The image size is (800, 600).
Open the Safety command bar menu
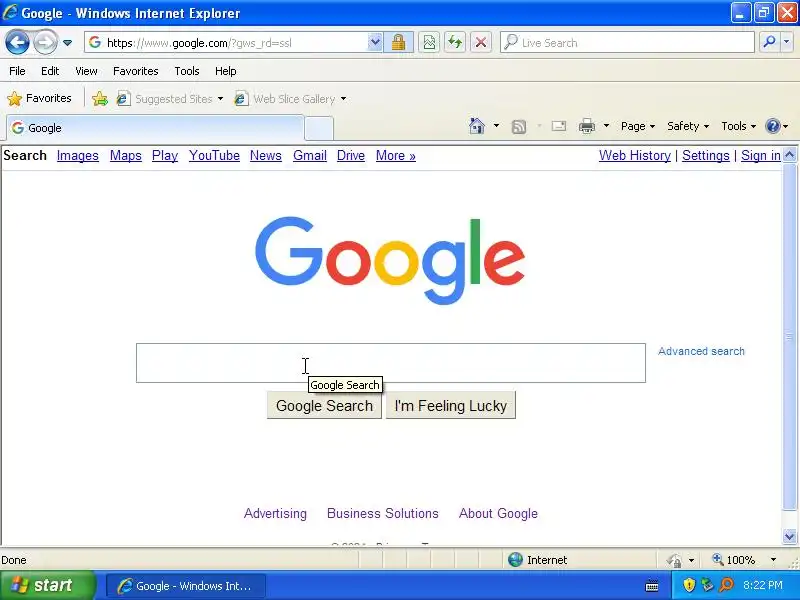click(x=688, y=126)
